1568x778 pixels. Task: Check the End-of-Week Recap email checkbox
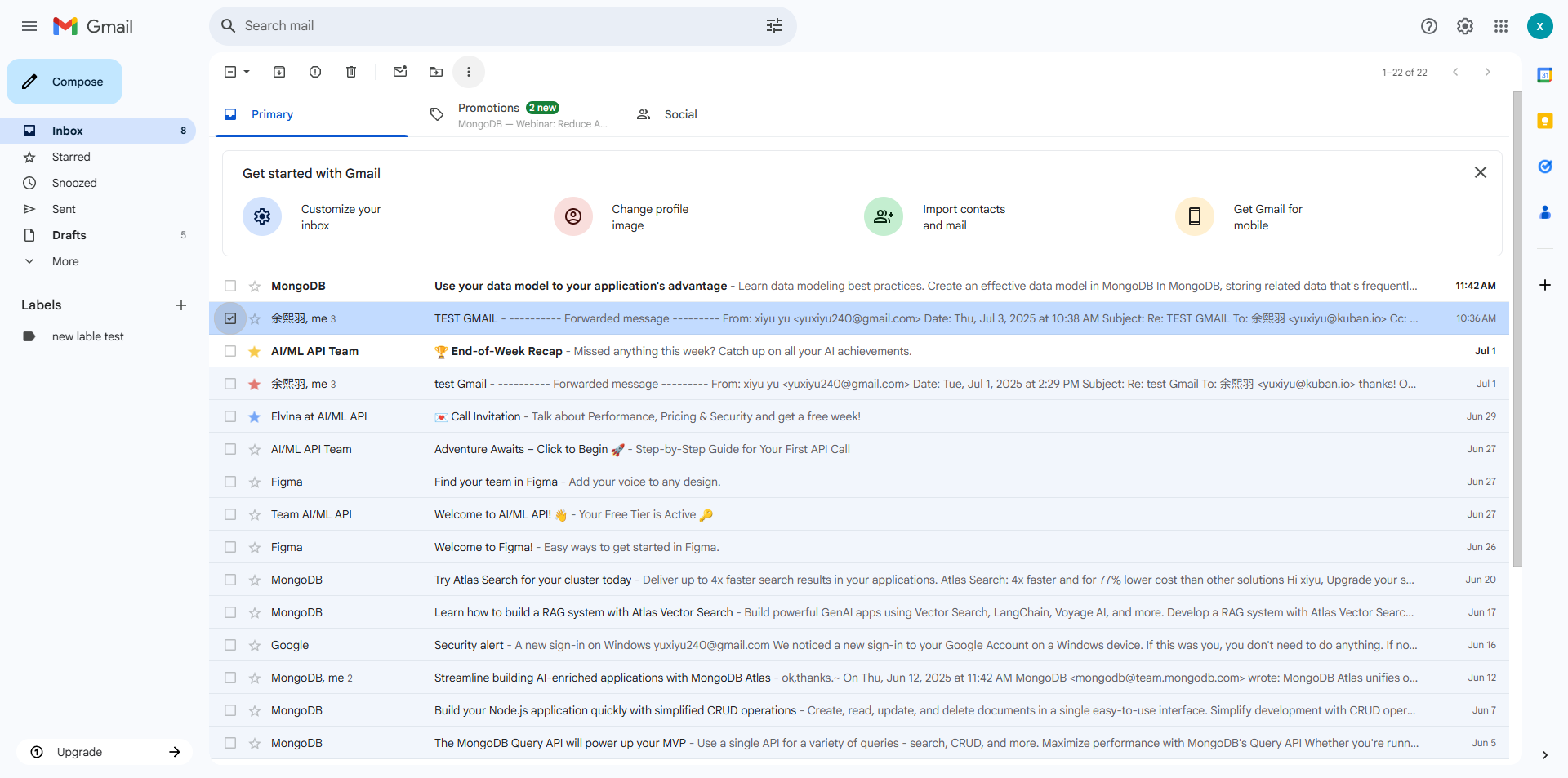pos(230,351)
